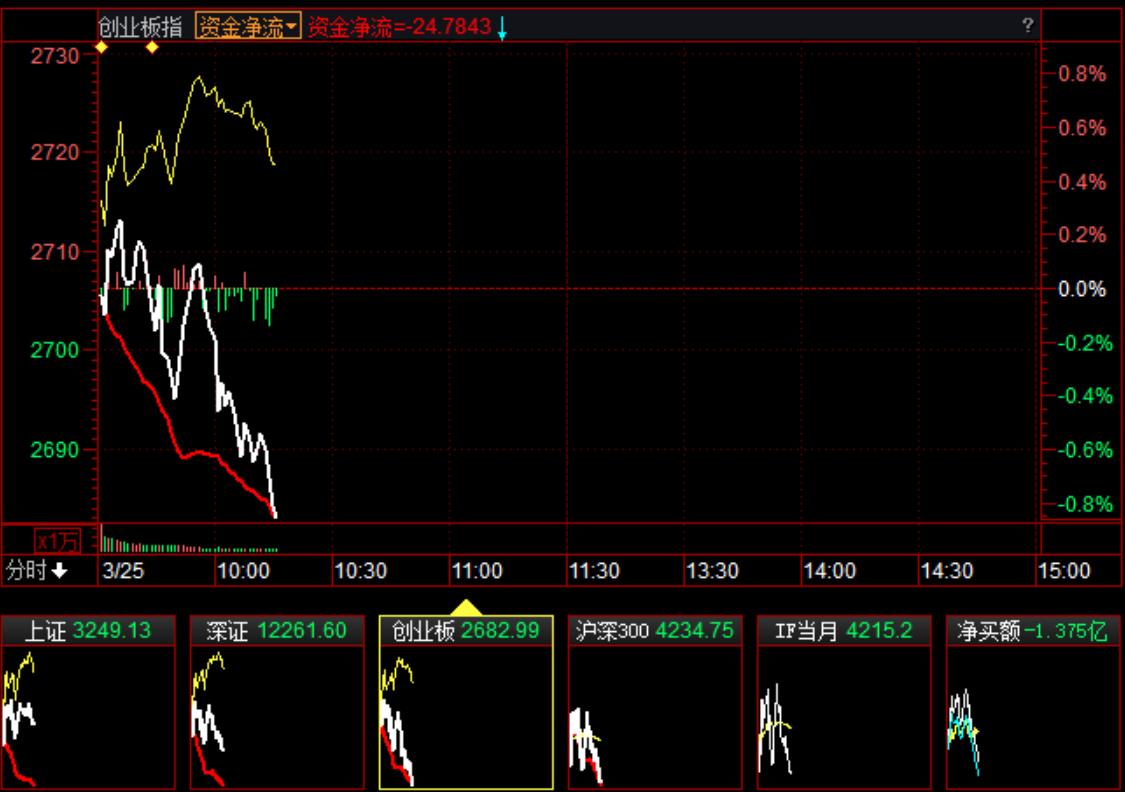Click the 3/25 date label

click(123, 571)
